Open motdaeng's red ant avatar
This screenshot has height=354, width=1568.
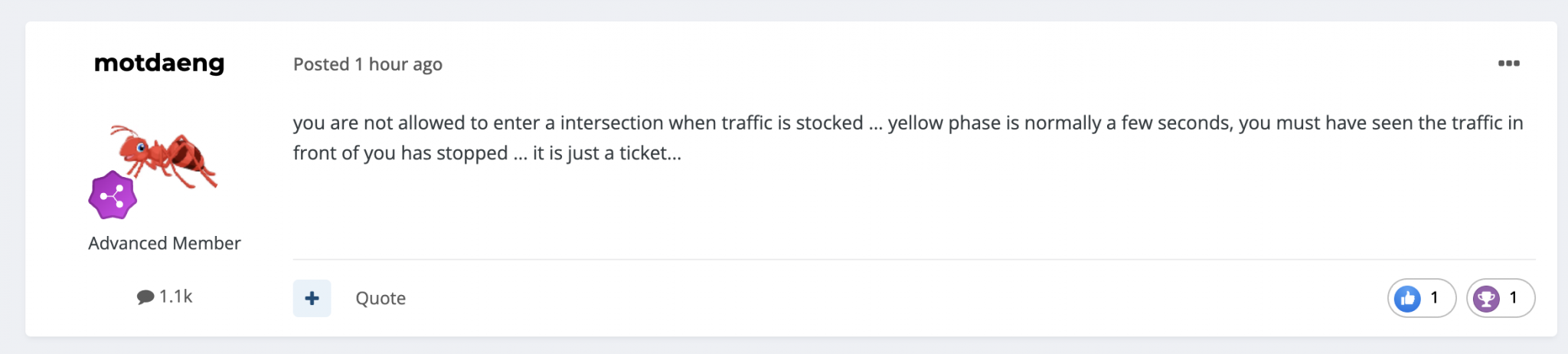pos(164,156)
